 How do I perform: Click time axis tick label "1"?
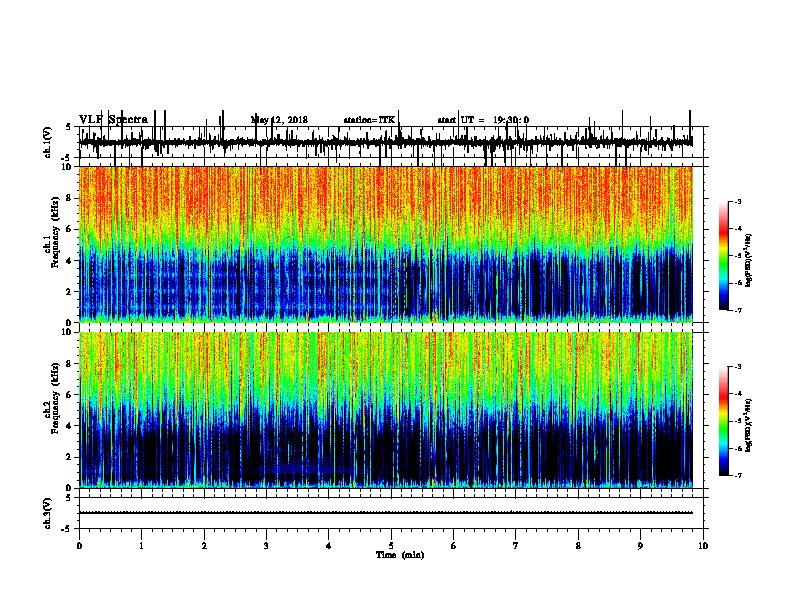(141, 546)
